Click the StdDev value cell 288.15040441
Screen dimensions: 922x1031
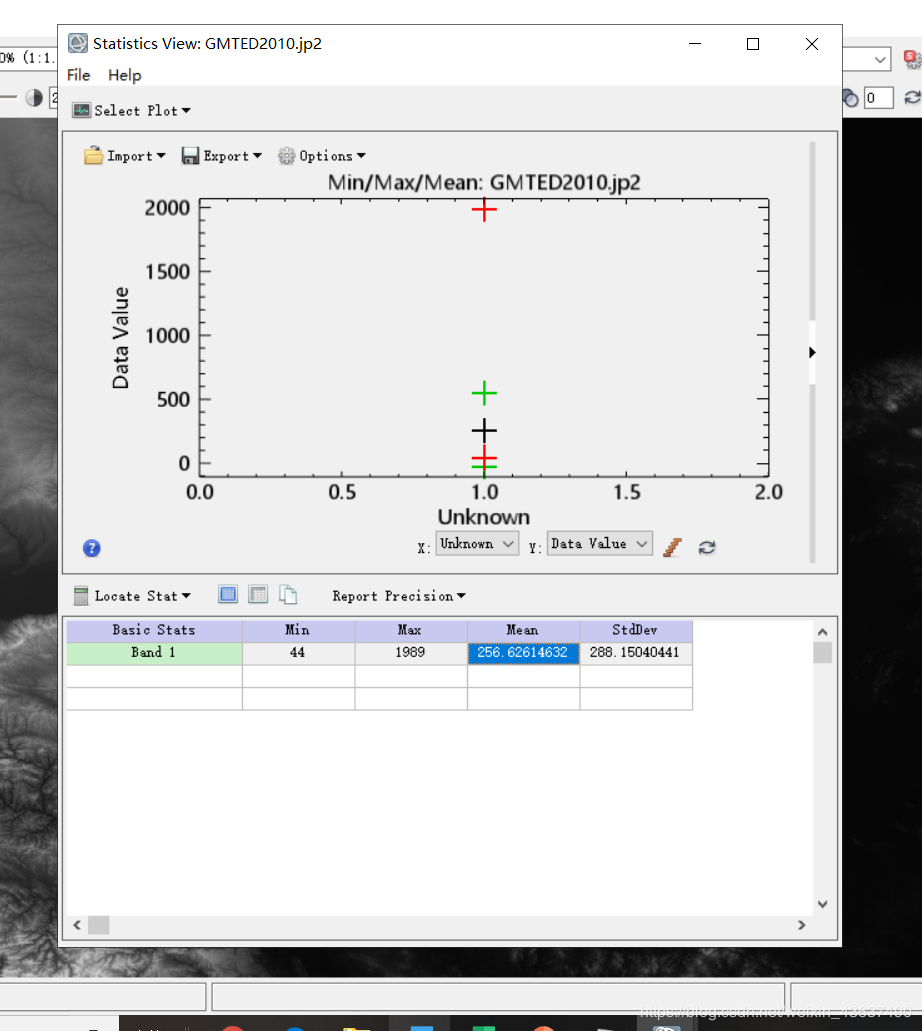coord(636,652)
